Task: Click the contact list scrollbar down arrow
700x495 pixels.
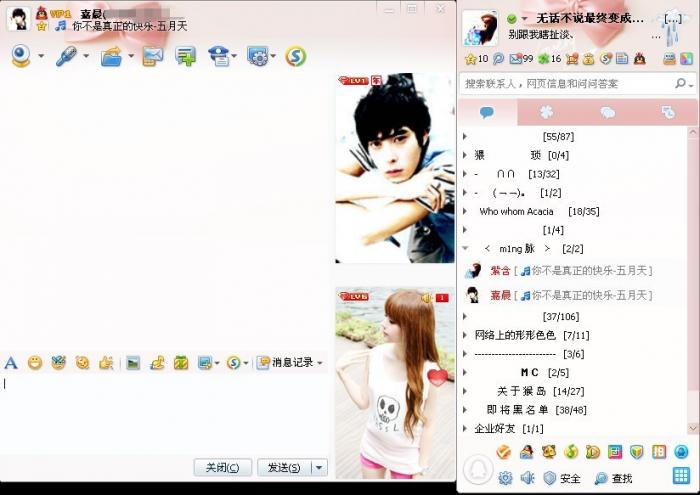Action: [693, 428]
